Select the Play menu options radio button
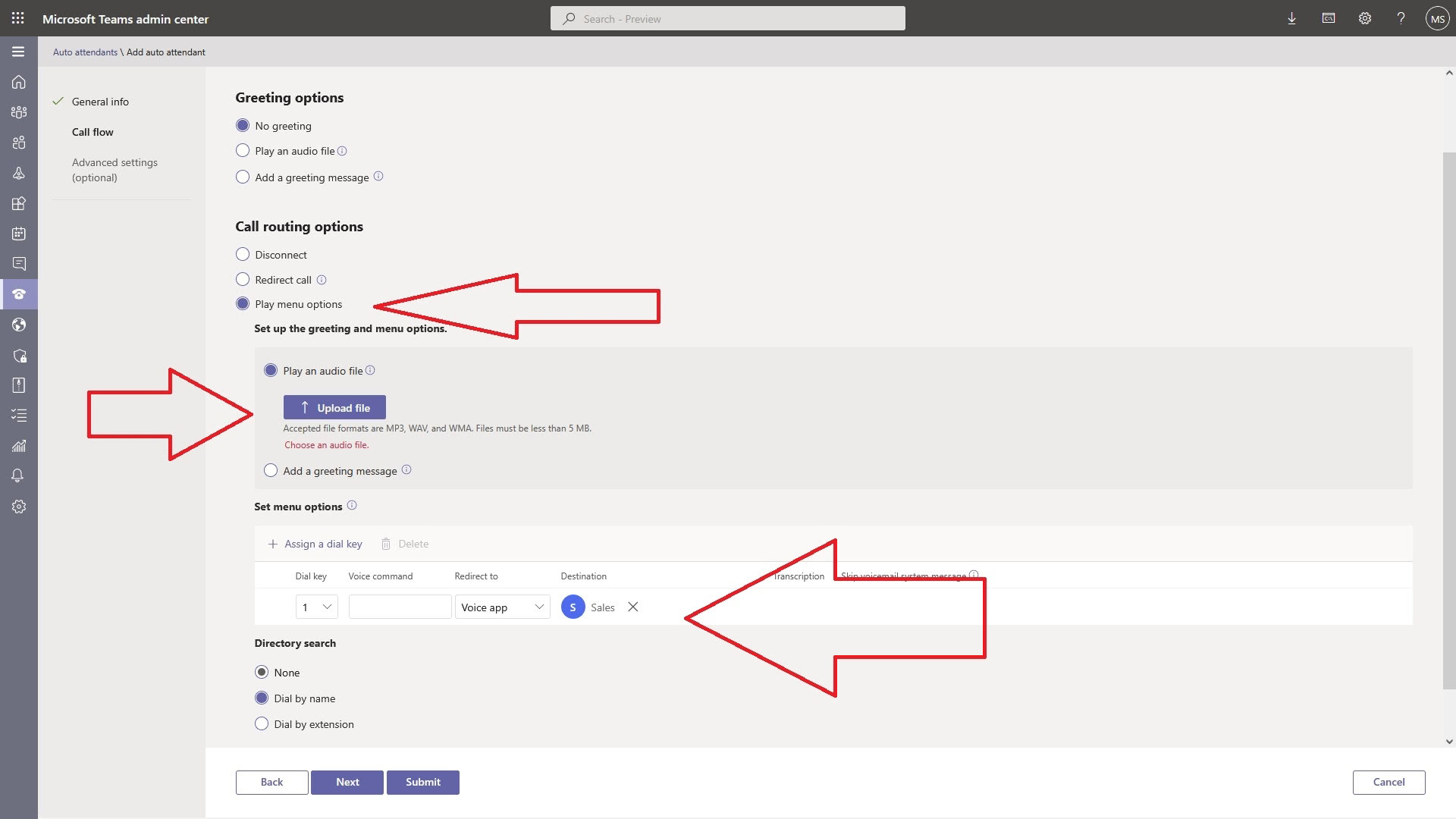Image resolution: width=1456 pixels, height=819 pixels. coord(243,303)
